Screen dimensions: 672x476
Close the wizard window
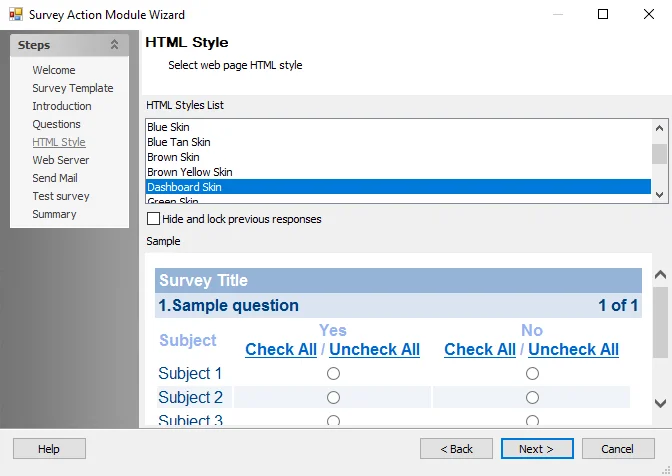(649, 14)
